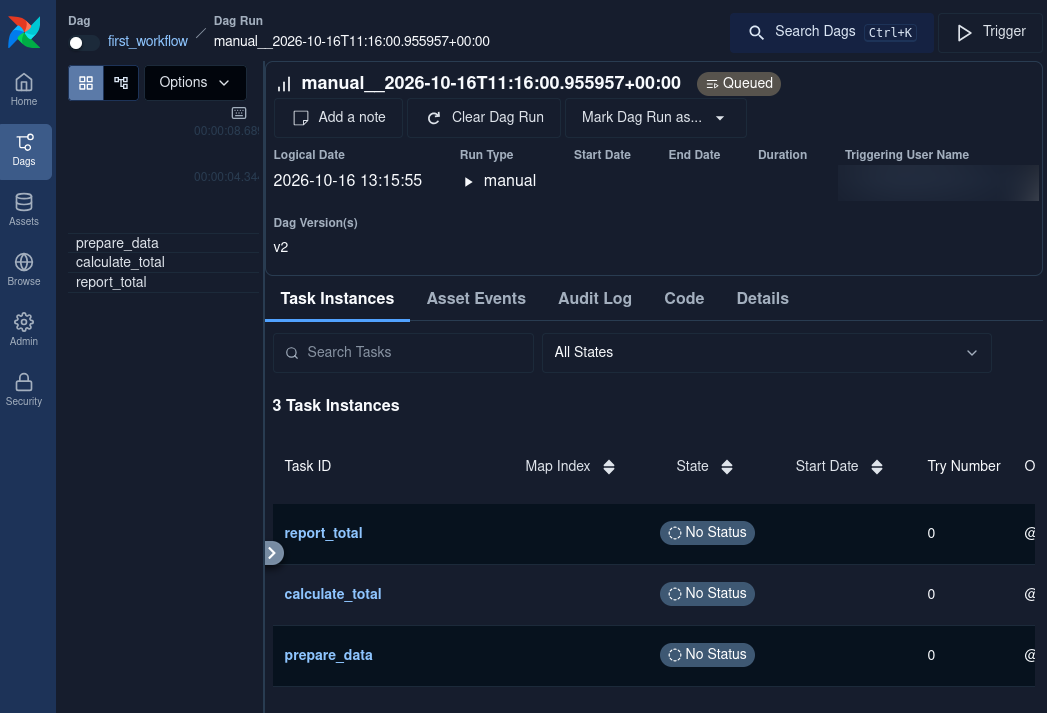Open the All States dropdown

767,352
